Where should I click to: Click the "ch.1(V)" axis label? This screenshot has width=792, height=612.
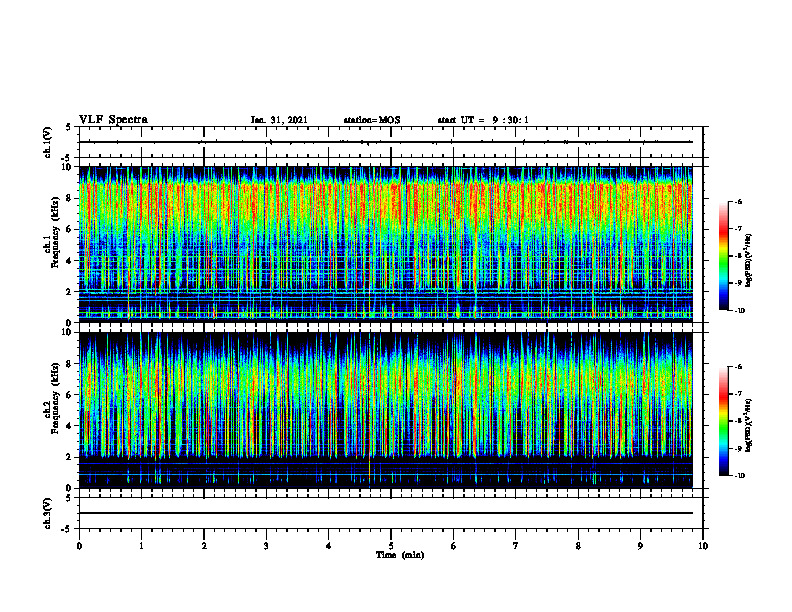[x=48, y=142]
